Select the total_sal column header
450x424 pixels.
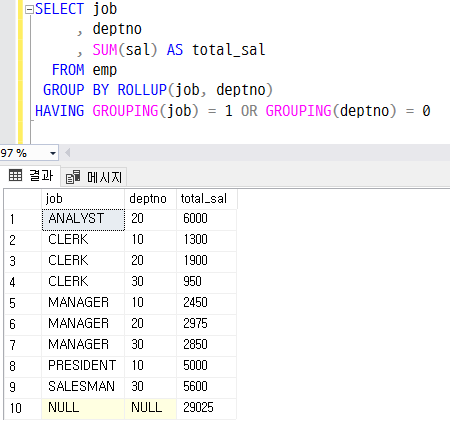click(207, 199)
